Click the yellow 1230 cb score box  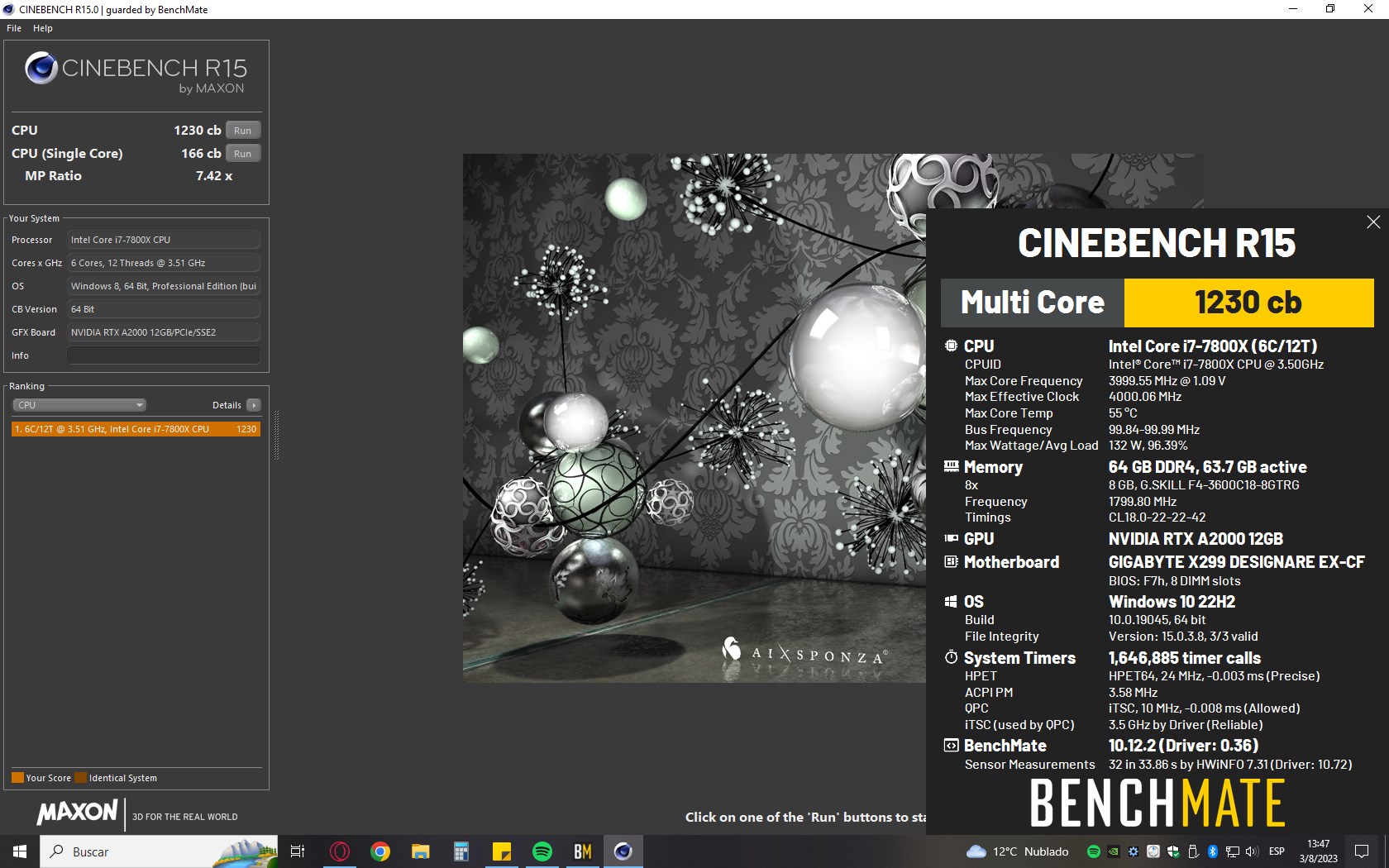point(1248,303)
